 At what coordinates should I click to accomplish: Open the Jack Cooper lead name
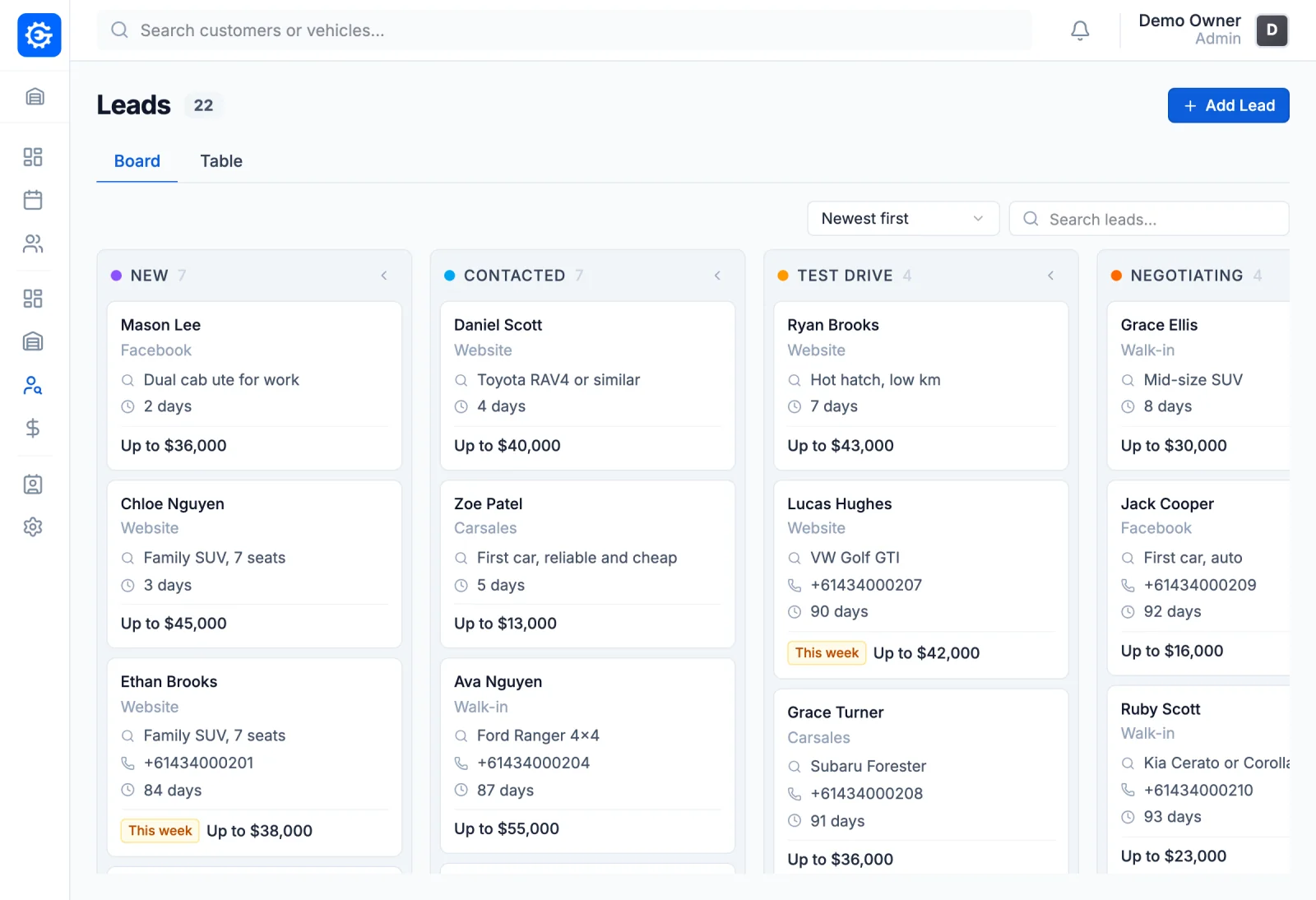coord(1167,503)
